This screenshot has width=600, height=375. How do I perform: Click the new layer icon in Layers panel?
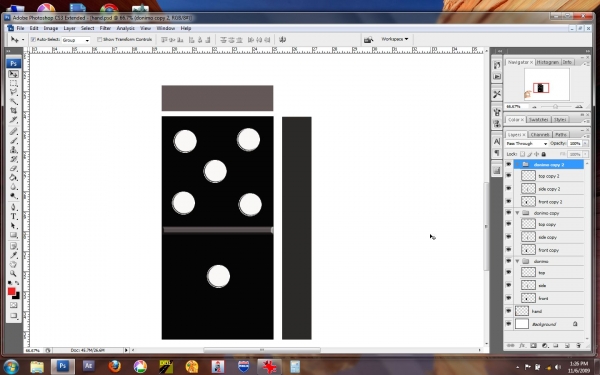[x=567, y=346]
